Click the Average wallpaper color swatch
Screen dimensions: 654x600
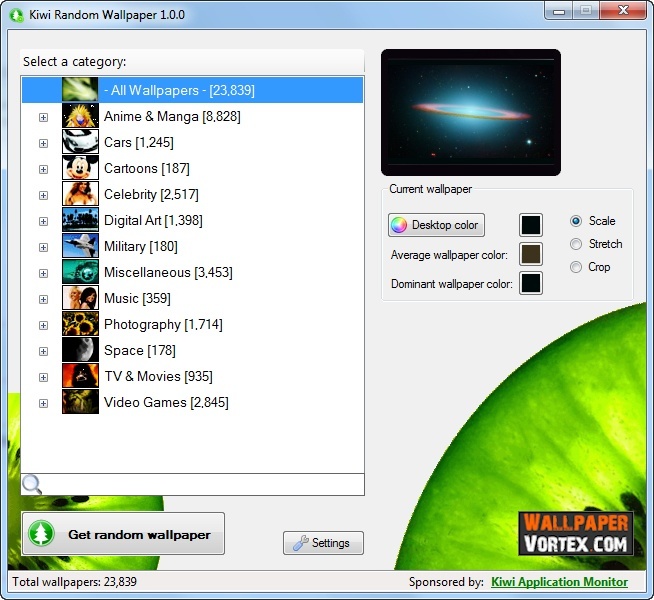[530, 254]
